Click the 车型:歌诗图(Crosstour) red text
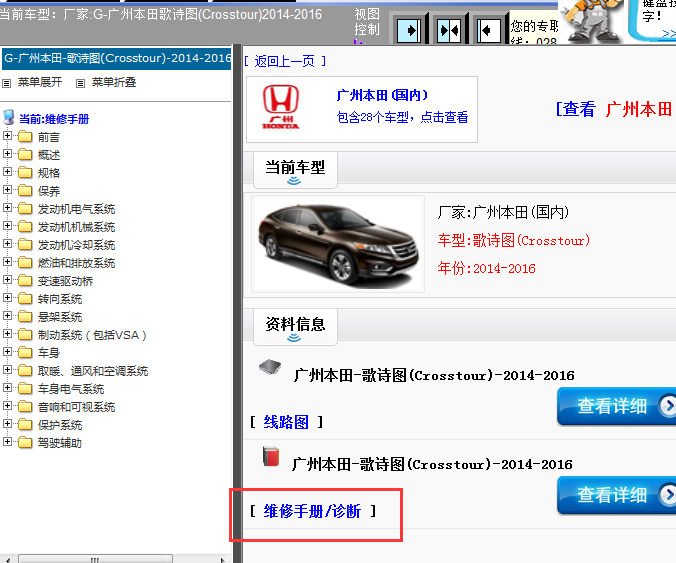This screenshot has width=676, height=563. (x=513, y=240)
